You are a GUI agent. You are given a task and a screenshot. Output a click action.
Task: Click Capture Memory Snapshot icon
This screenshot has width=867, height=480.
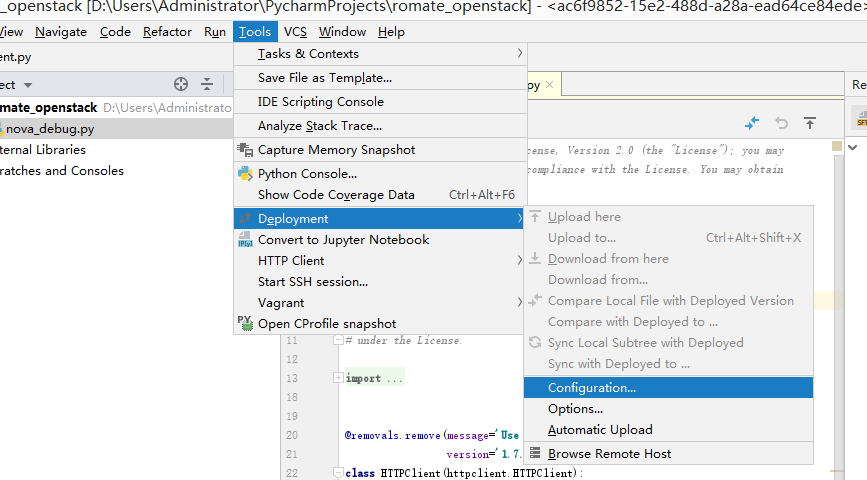click(x=245, y=149)
